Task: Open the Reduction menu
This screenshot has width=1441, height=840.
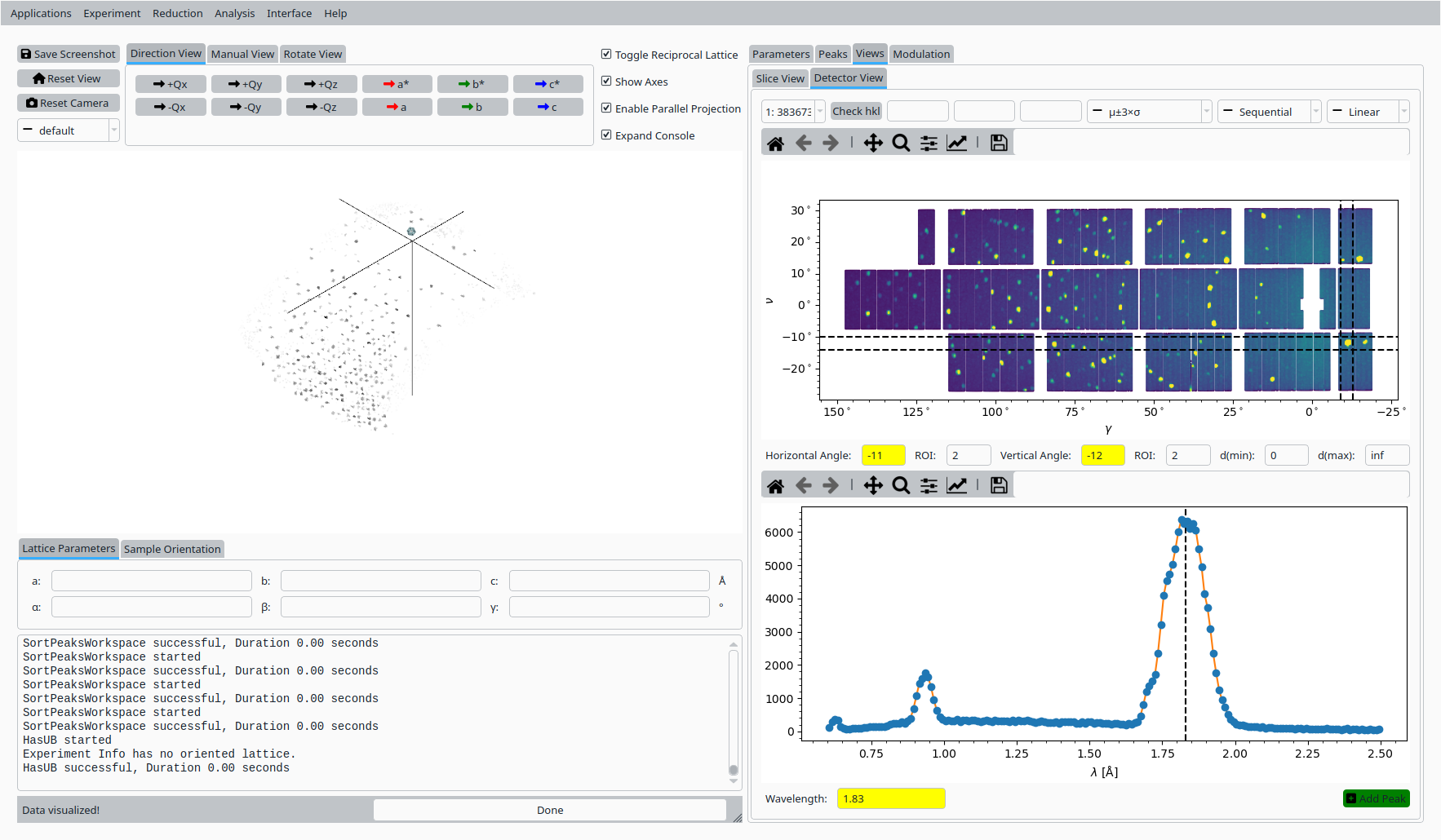Action: [177, 13]
